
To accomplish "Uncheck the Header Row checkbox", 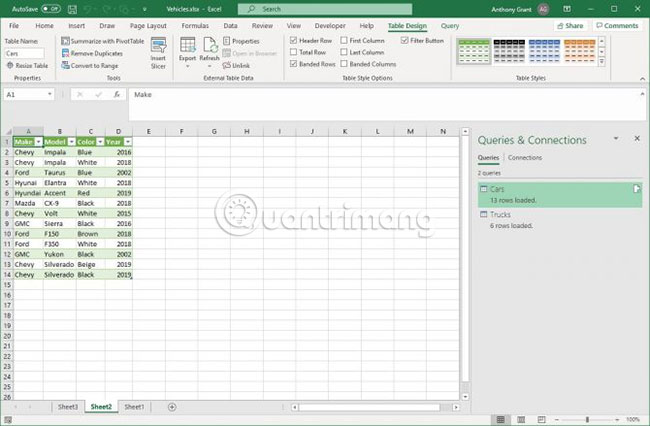I will [x=293, y=40].
